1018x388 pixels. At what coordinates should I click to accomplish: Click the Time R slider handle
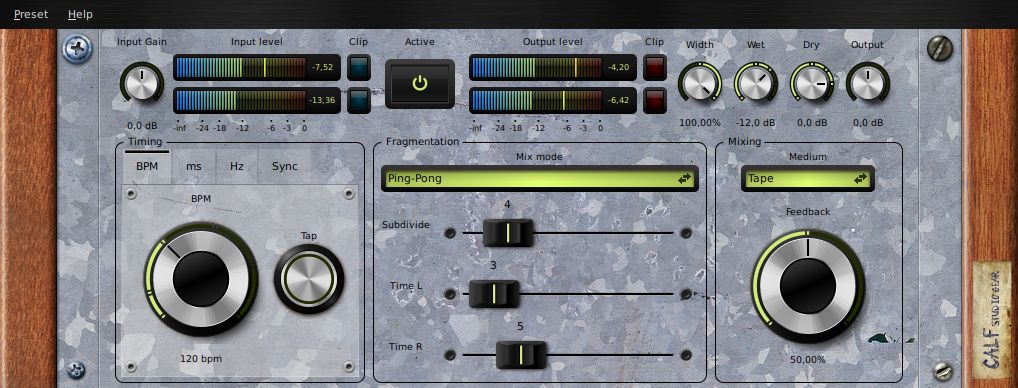[x=521, y=355]
